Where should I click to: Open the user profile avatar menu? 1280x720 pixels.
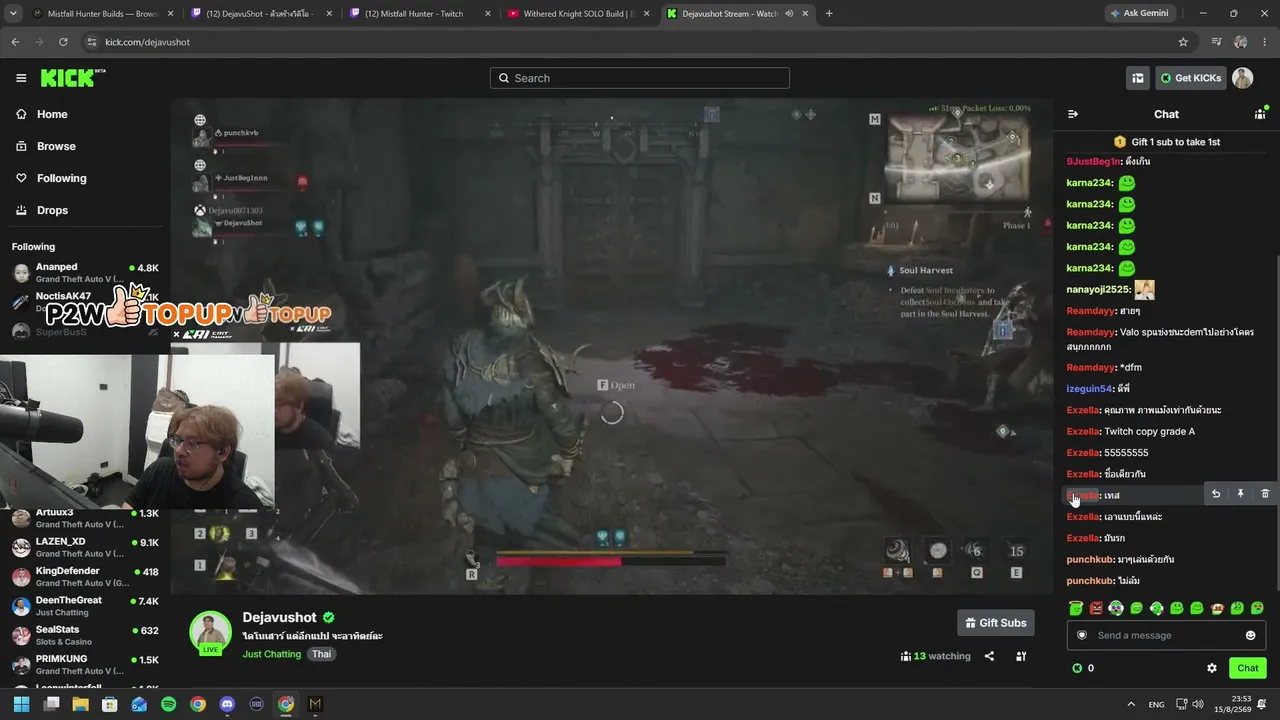point(1242,78)
